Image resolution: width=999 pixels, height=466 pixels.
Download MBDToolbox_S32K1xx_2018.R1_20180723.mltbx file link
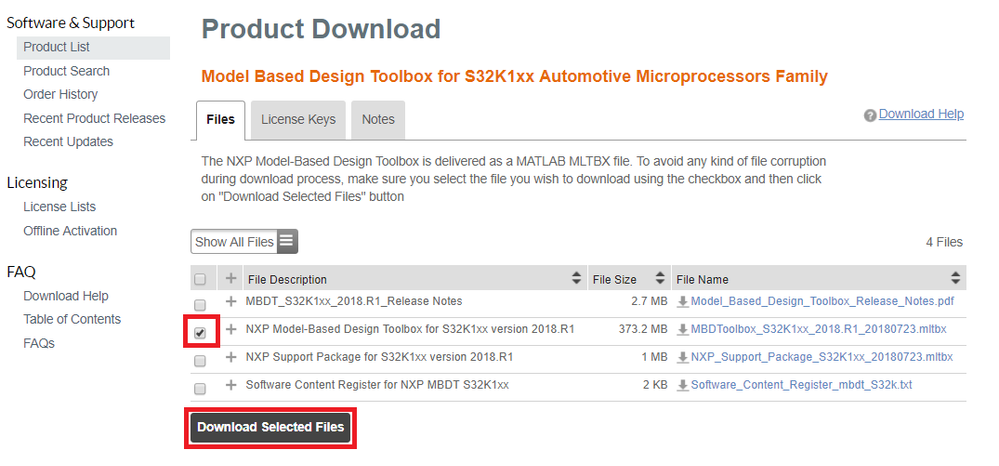pyautogui.click(x=819, y=330)
